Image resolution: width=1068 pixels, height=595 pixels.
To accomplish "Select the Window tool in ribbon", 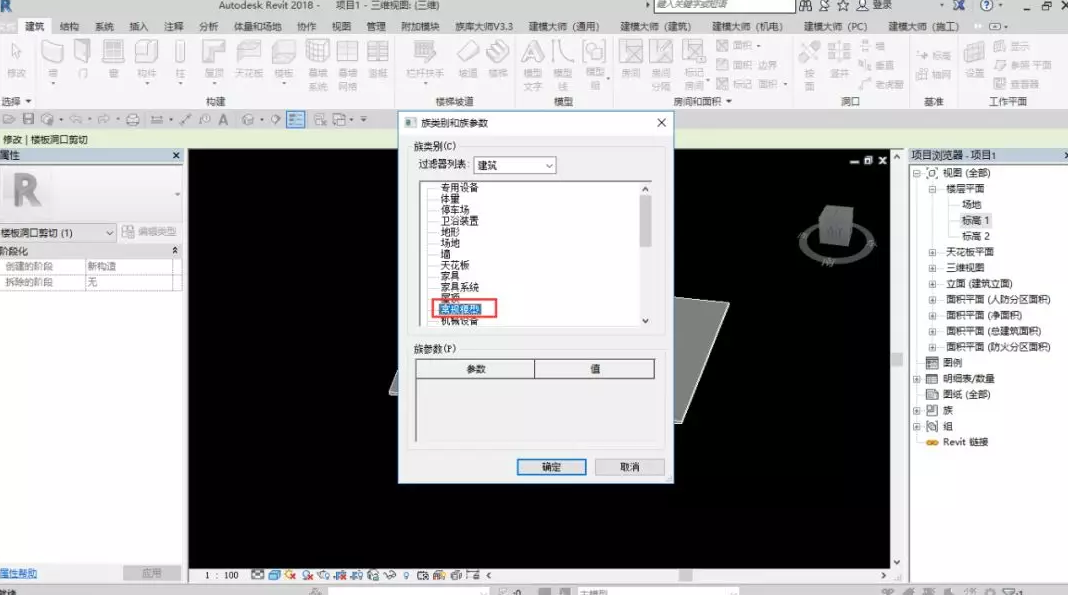I will click(x=113, y=59).
